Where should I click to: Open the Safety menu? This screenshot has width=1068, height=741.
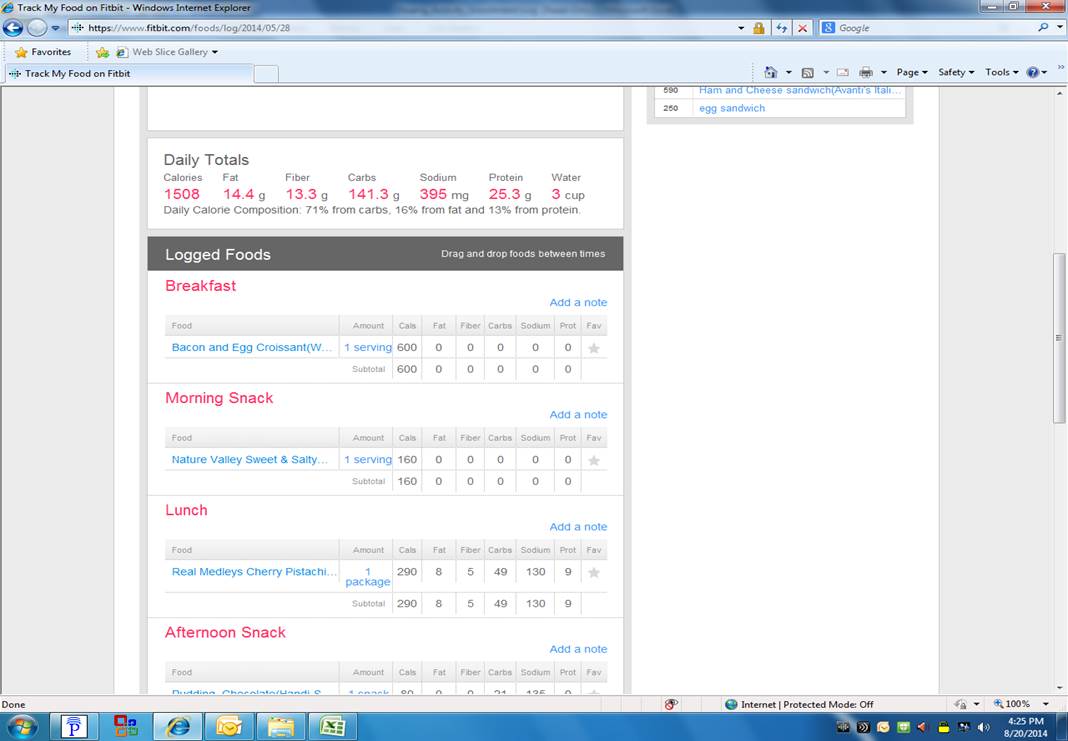click(956, 72)
